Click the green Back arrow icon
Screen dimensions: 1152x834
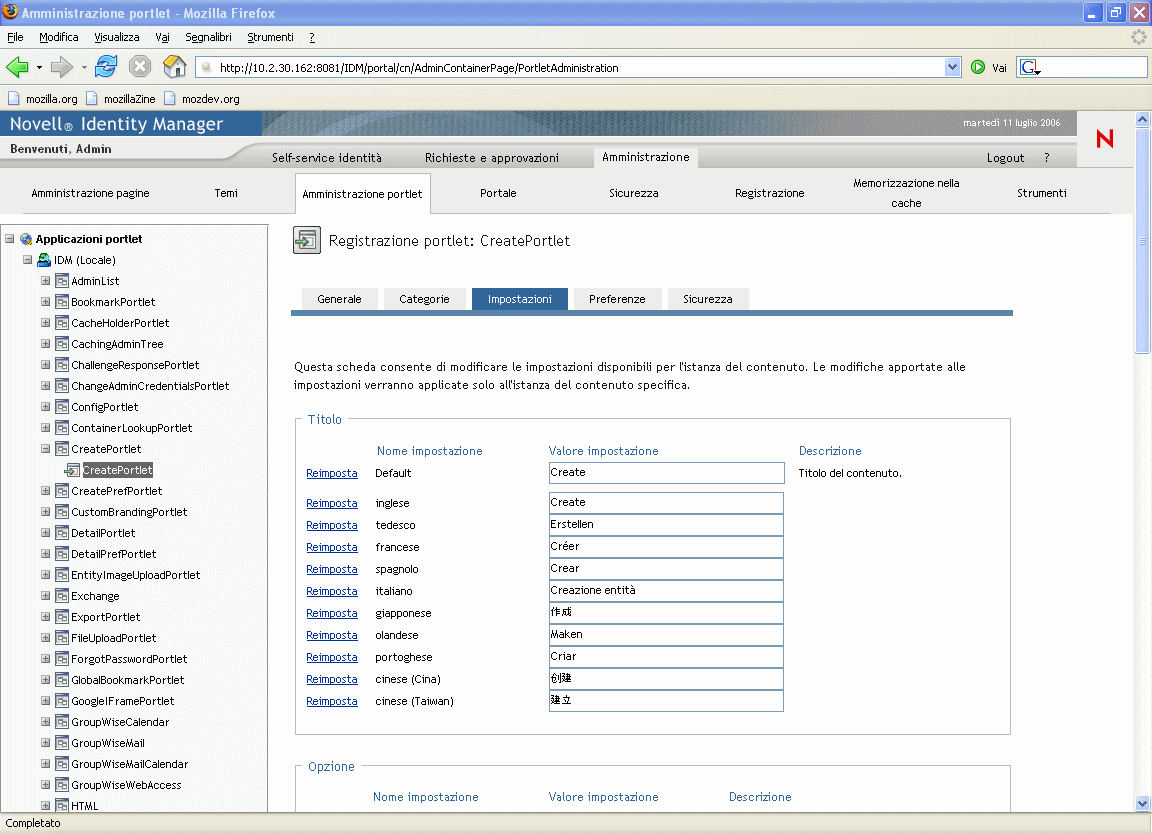[x=17, y=67]
